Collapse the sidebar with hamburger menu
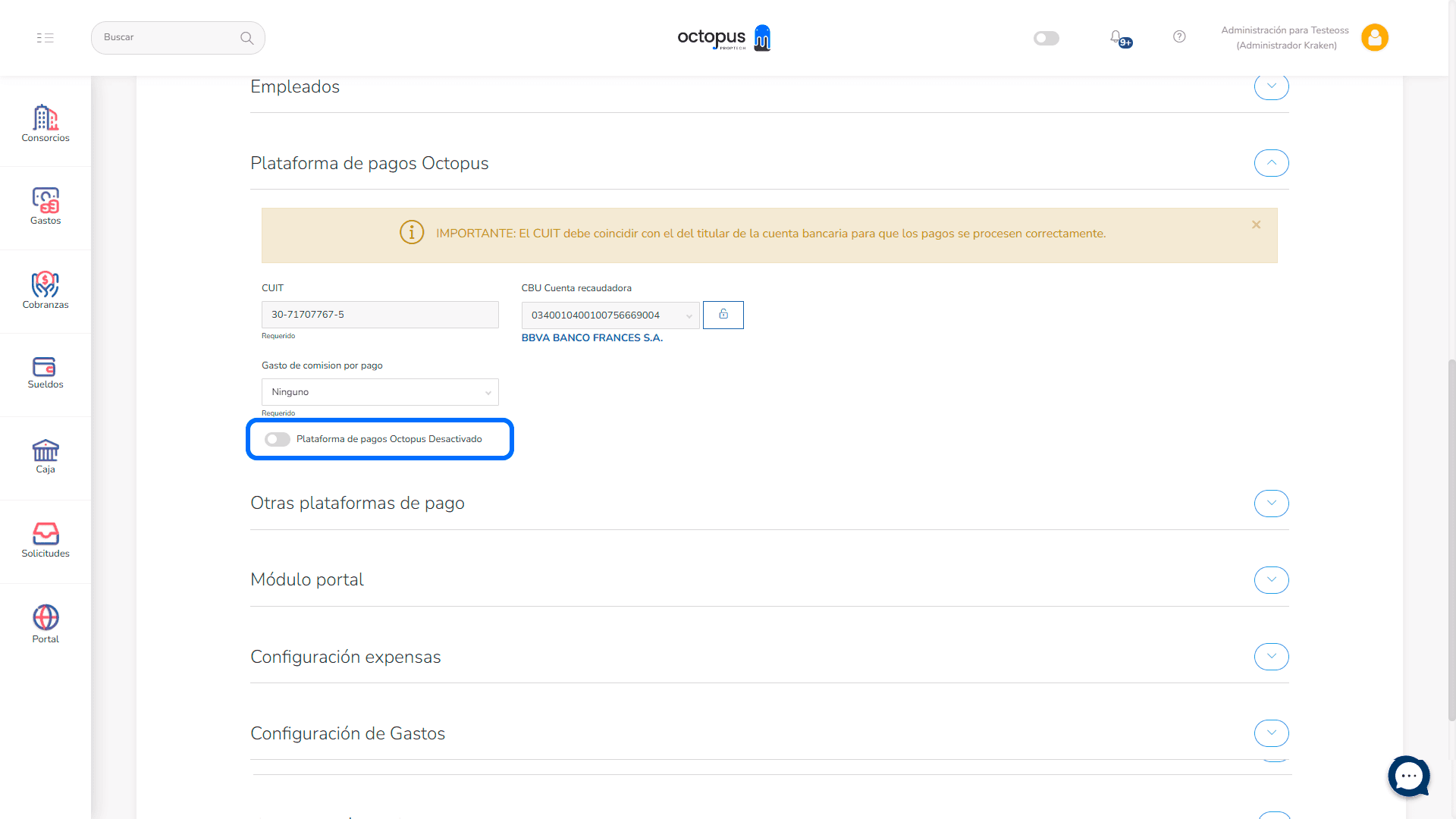 click(45, 38)
